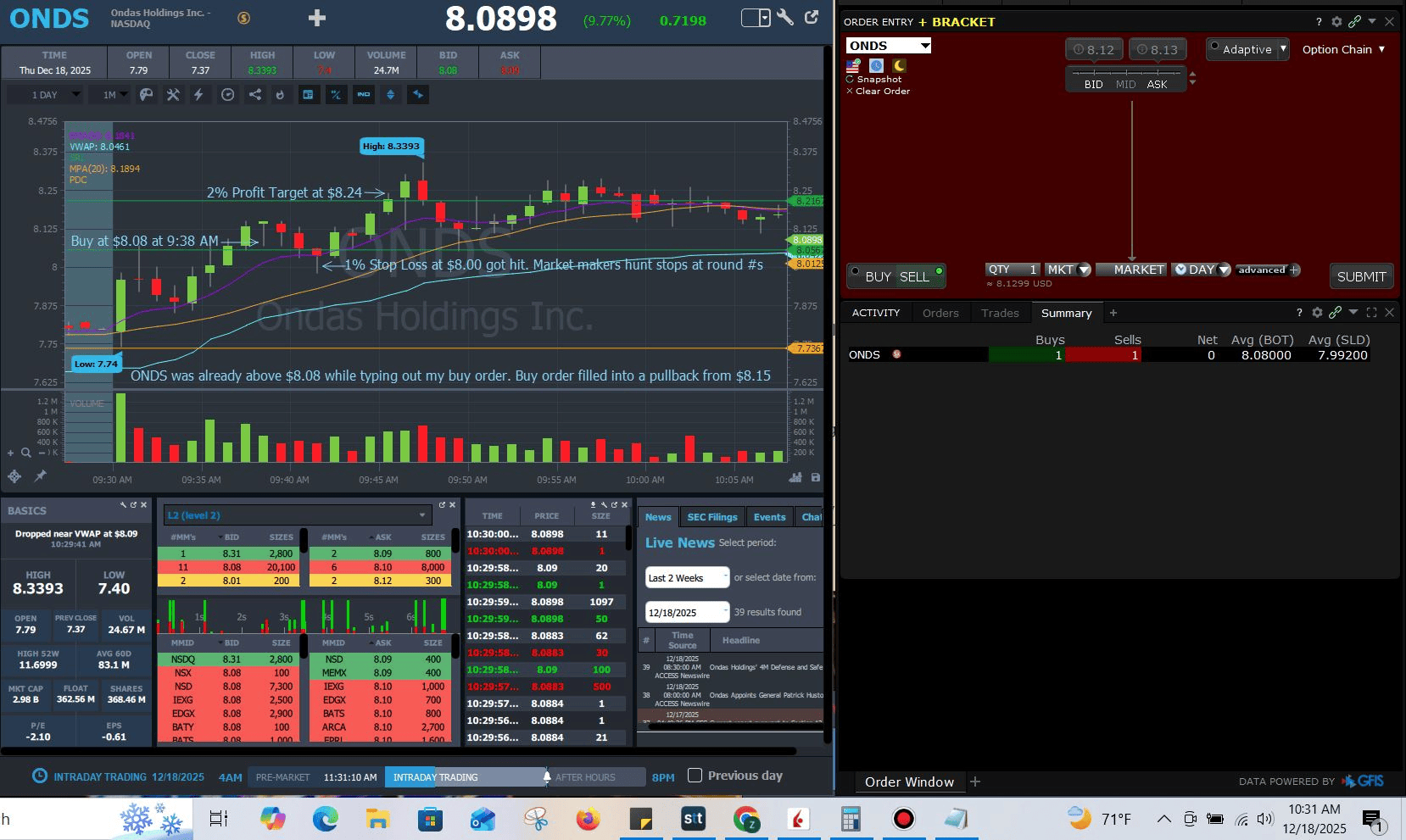Open Order Entry help question mark
The height and width of the screenshot is (840, 1406).
coord(1319,21)
